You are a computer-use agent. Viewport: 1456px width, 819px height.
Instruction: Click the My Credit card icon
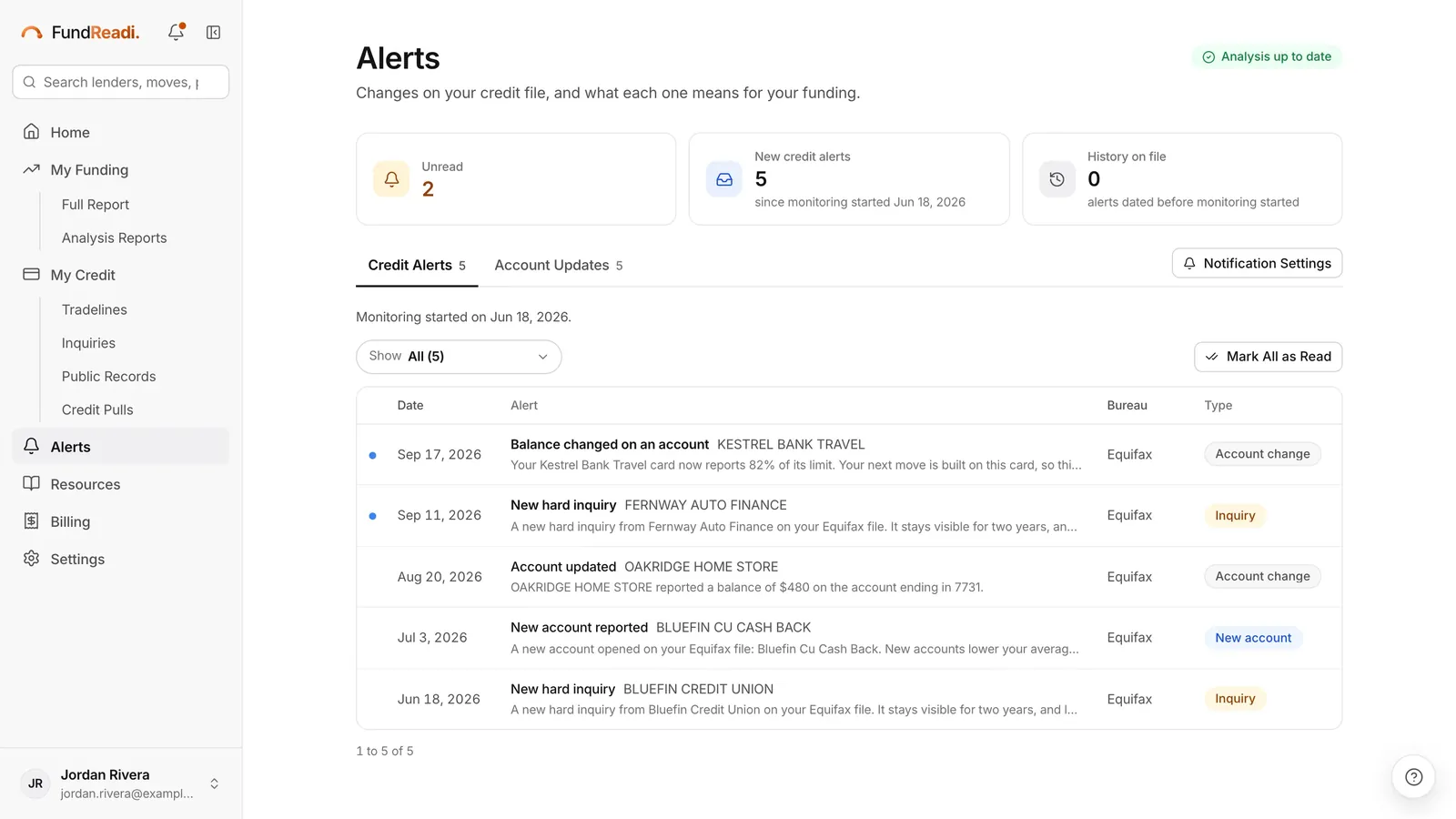coord(32,275)
